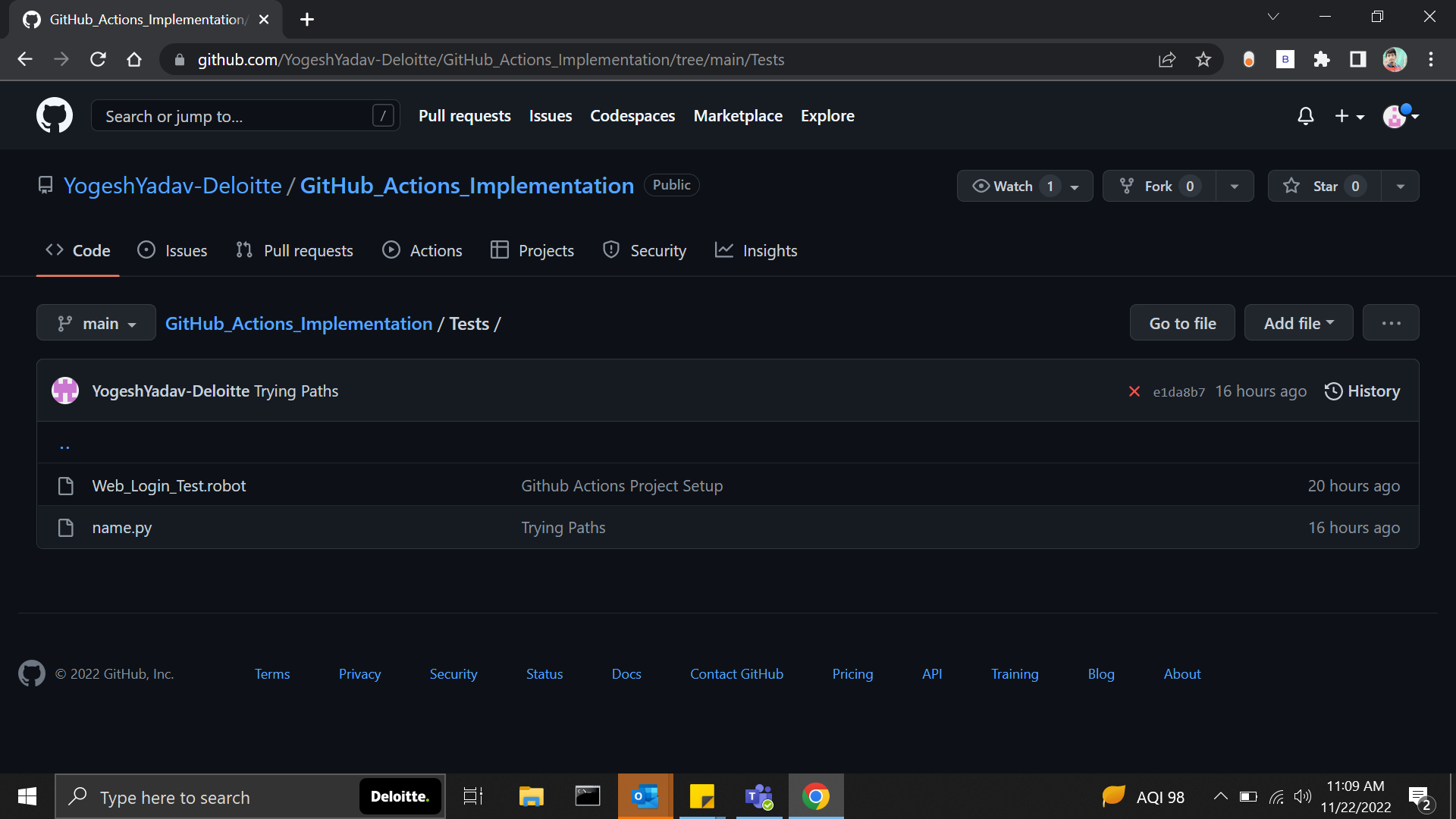Open the Chrome three-dot menu
The height and width of the screenshot is (819, 1456).
point(1431,59)
